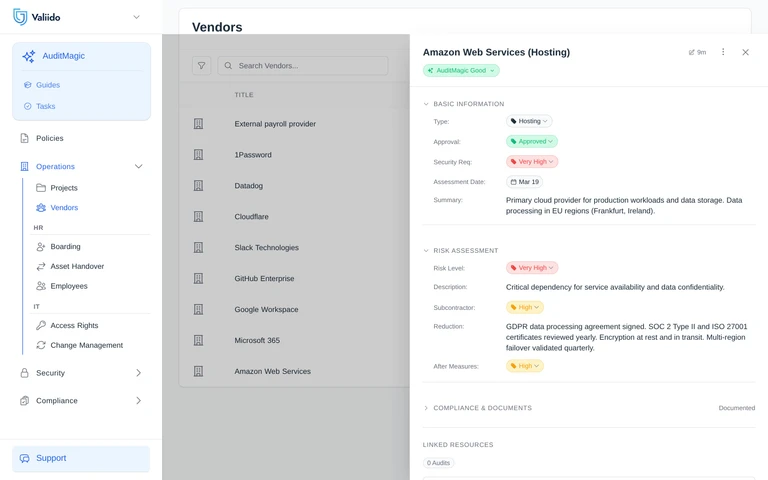Open the Slack Technologies vendor row
The width and height of the screenshot is (768, 480).
tap(294, 247)
